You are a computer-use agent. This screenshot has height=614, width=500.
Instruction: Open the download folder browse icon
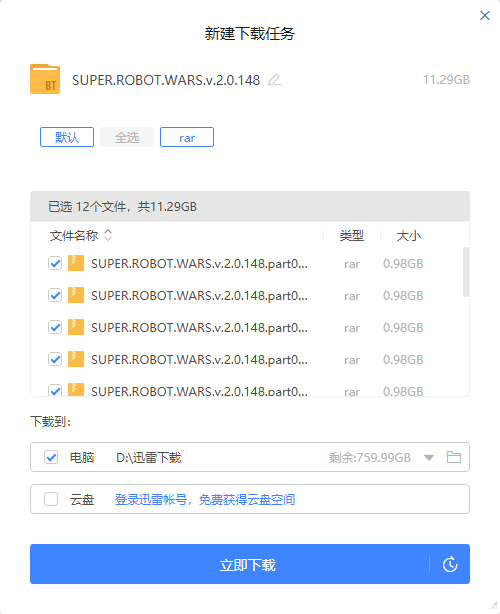(454, 457)
